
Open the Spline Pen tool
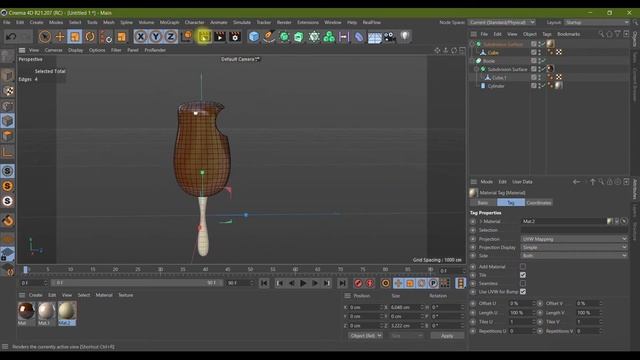coord(269,37)
